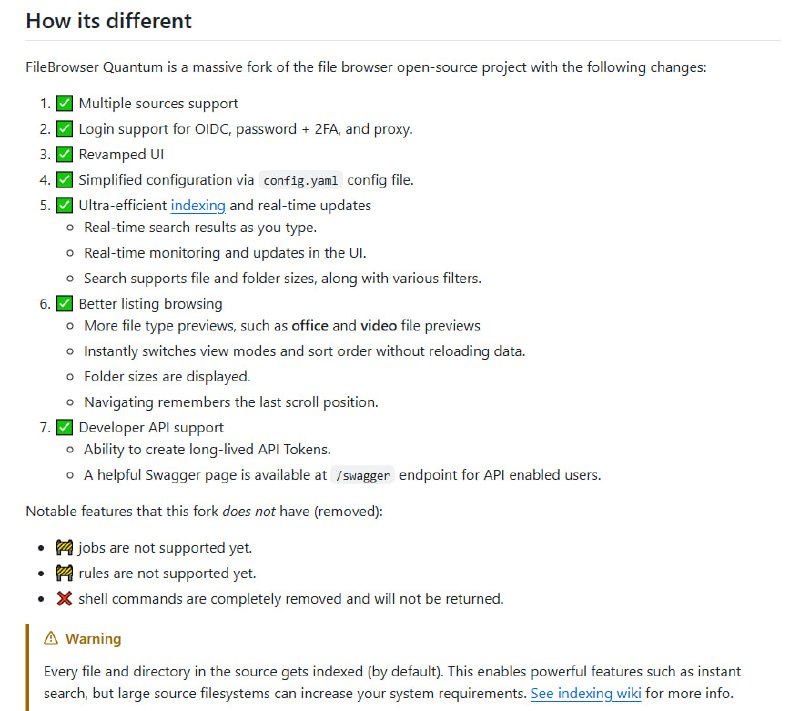Click the bold word video
The height and width of the screenshot is (711, 800).
click(380, 326)
